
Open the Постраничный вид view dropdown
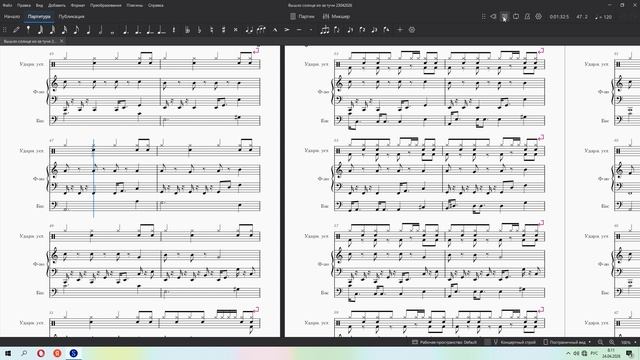[x=567, y=342]
